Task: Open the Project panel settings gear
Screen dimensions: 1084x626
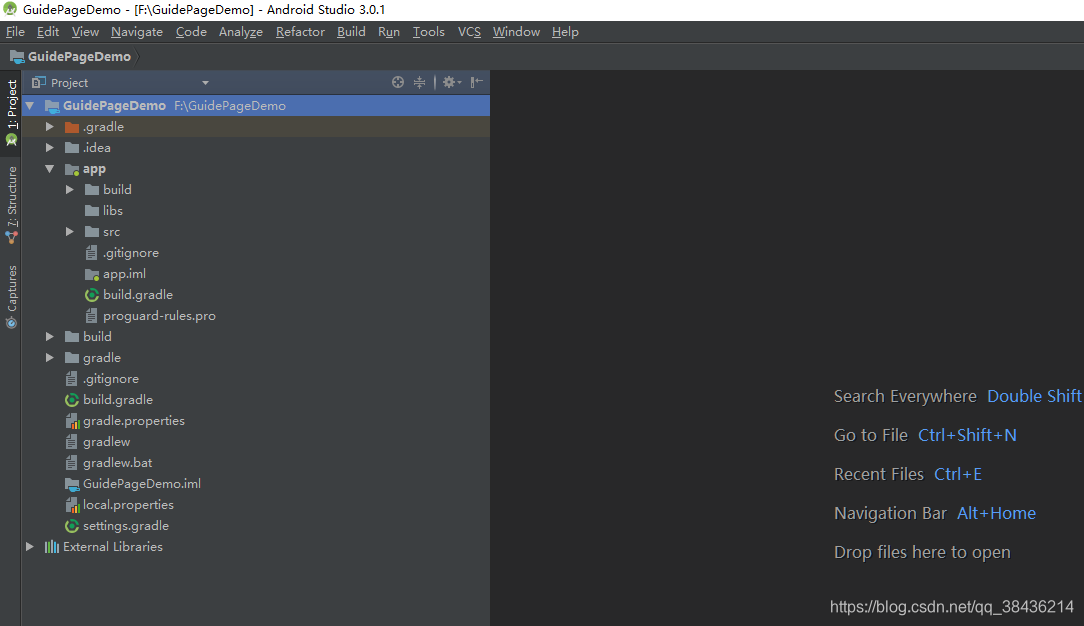Action: point(451,82)
